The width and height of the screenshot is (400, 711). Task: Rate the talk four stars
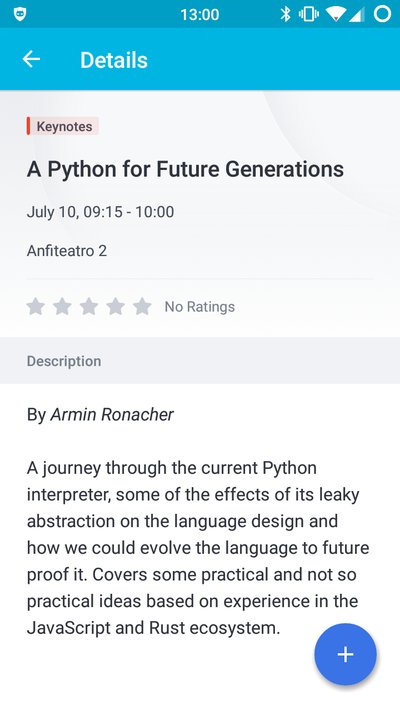[x=116, y=307]
